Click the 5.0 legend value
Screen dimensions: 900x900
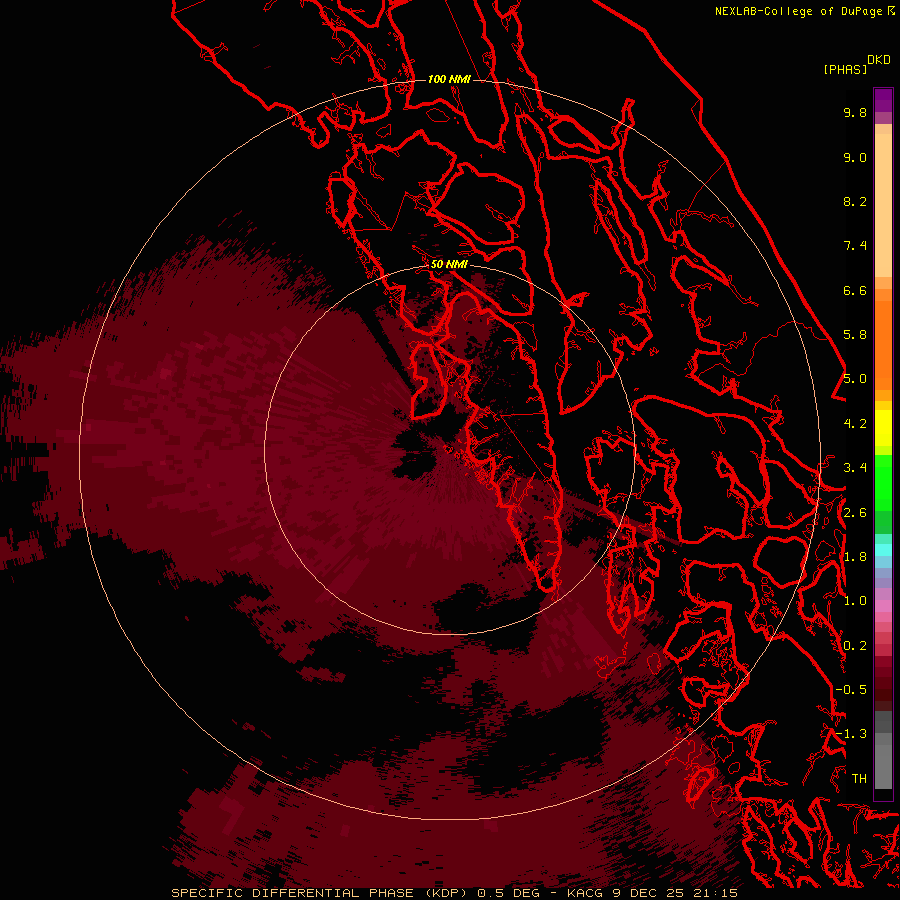coord(855,379)
